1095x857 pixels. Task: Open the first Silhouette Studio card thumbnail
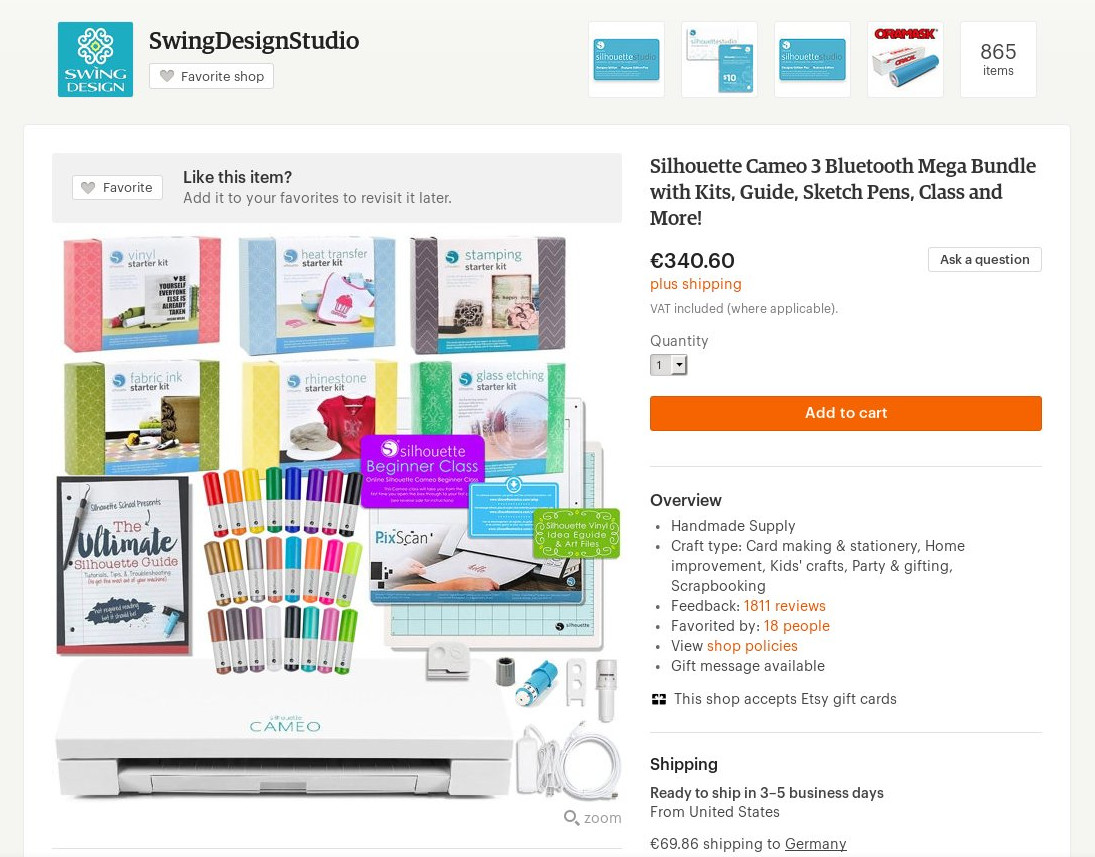pyautogui.click(x=626, y=59)
